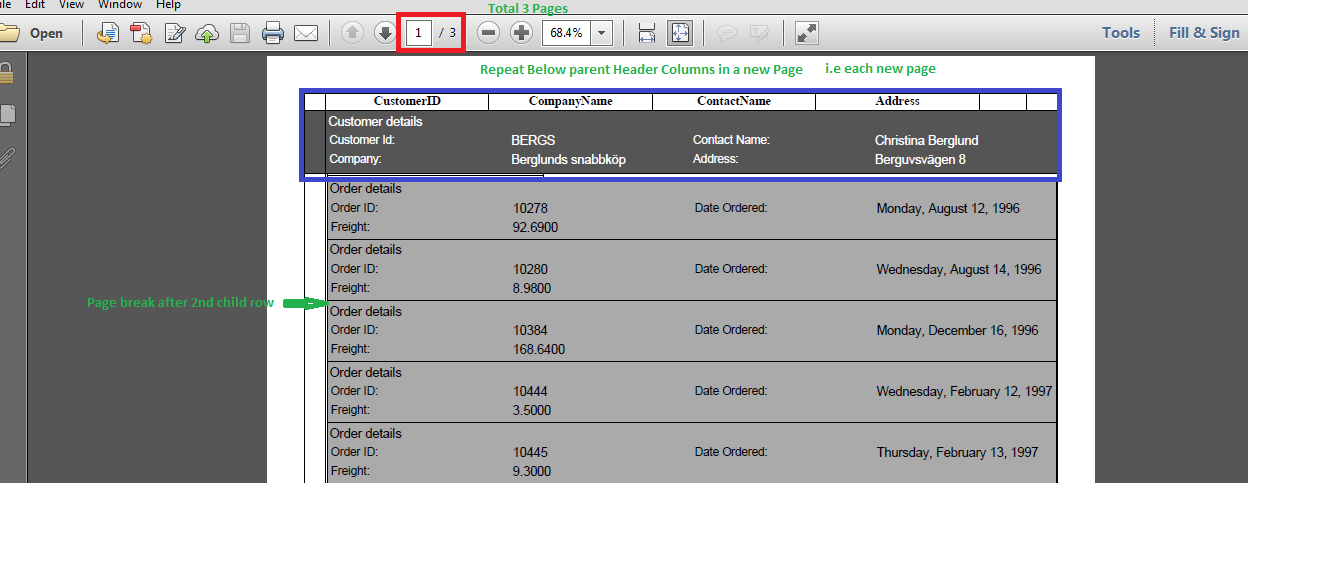Click the fit width scrolling mode icon

647,33
